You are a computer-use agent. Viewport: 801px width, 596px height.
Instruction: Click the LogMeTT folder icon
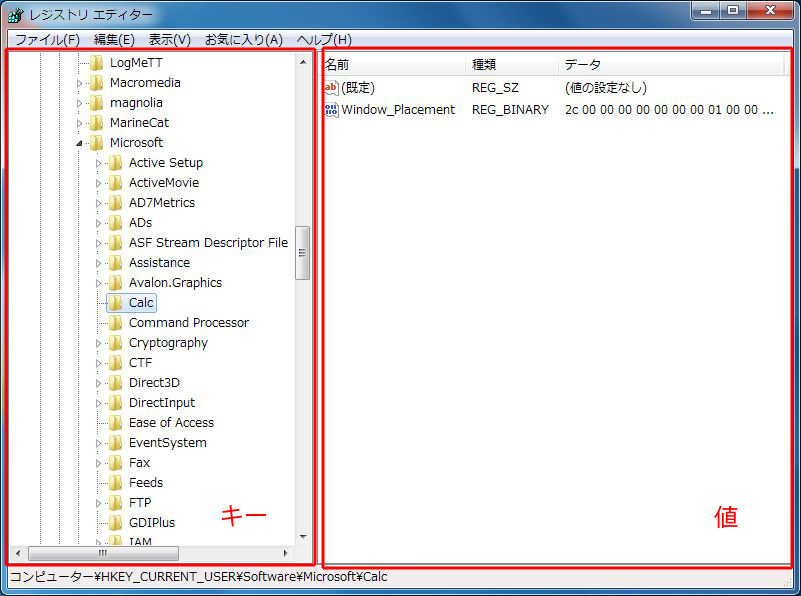[96, 63]
